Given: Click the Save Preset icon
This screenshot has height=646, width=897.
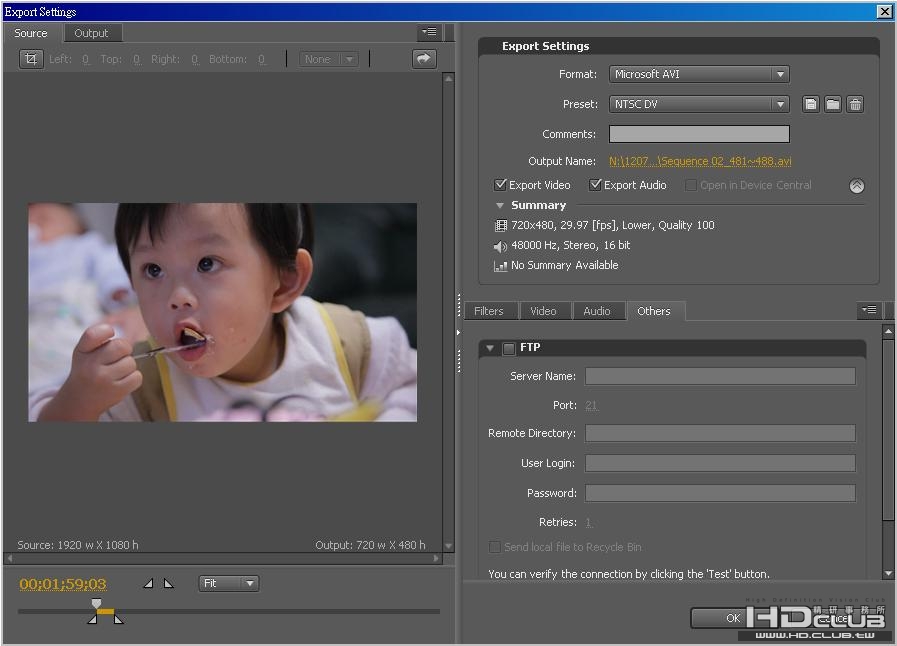Looking at the screenshot, I should click(x=811, y=104).
